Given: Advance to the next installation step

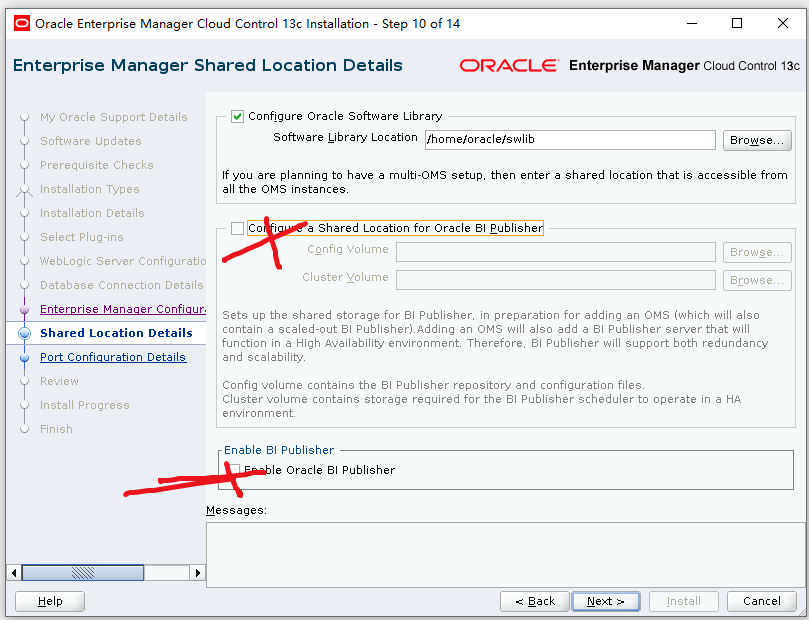Looking at the screenshot, I should pyautogui.click(x=606, y=601).
